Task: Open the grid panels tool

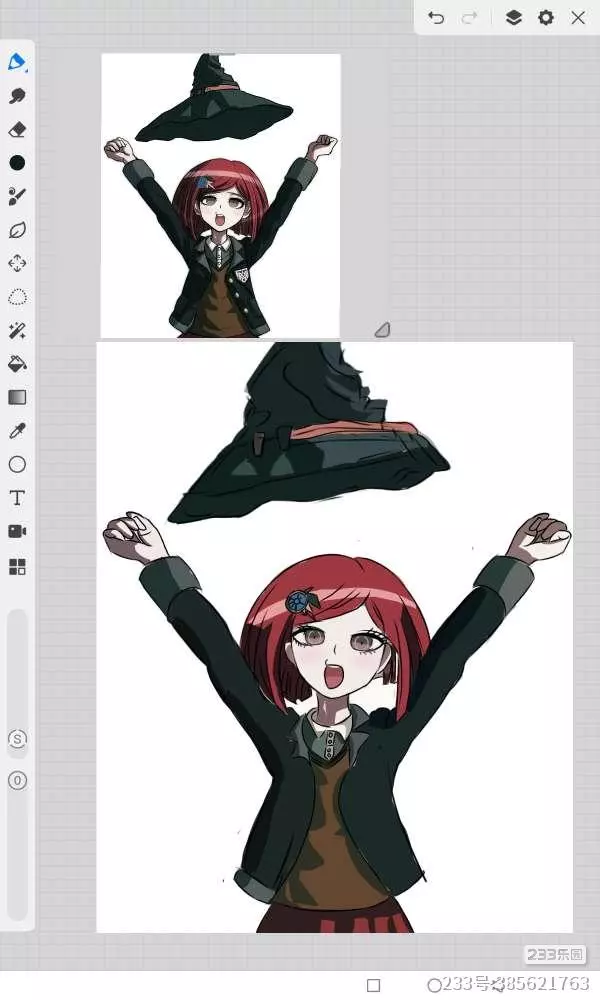Action: pos(17,566)
